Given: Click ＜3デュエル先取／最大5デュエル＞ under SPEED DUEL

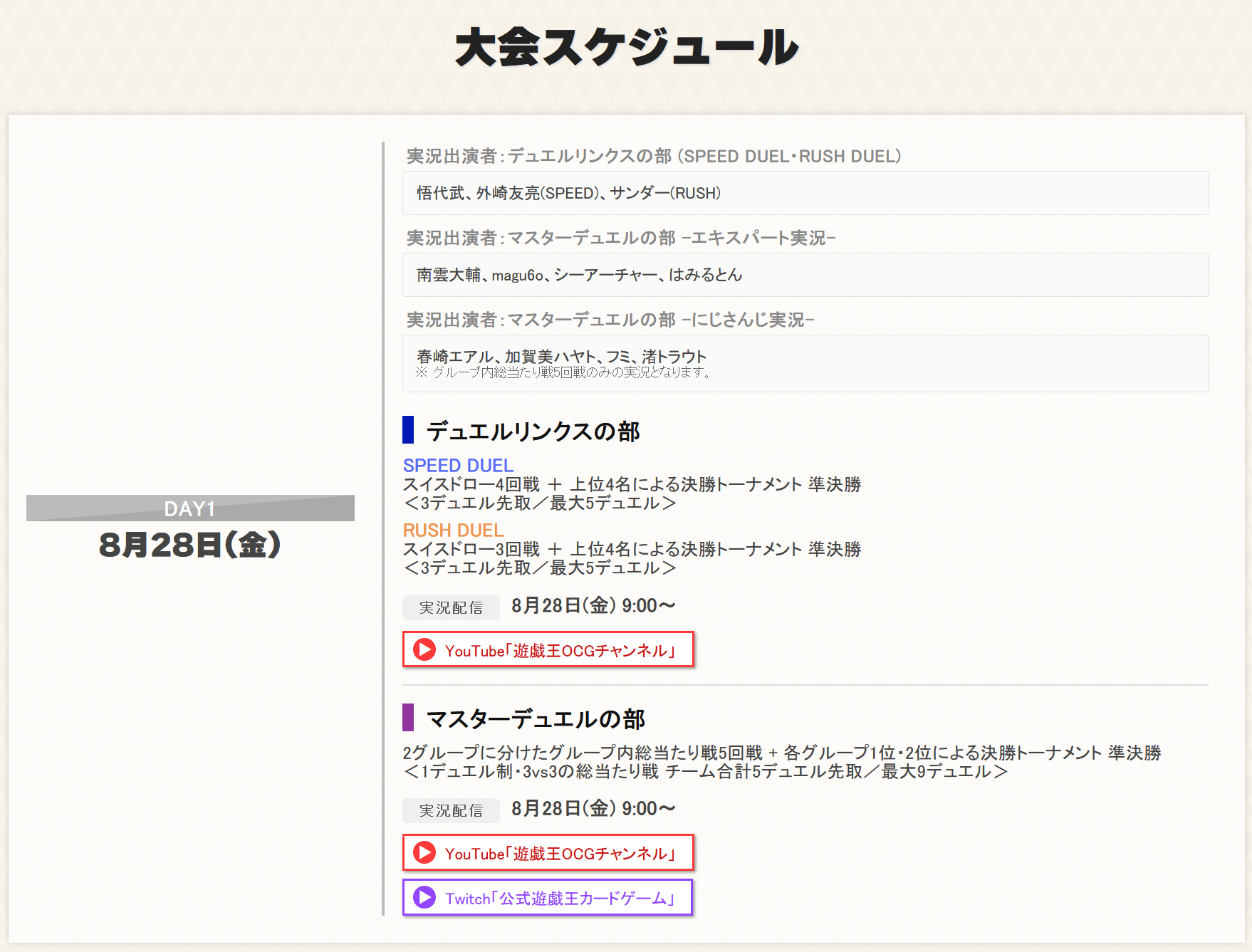Looking at the screenshot, I should 540,503.
